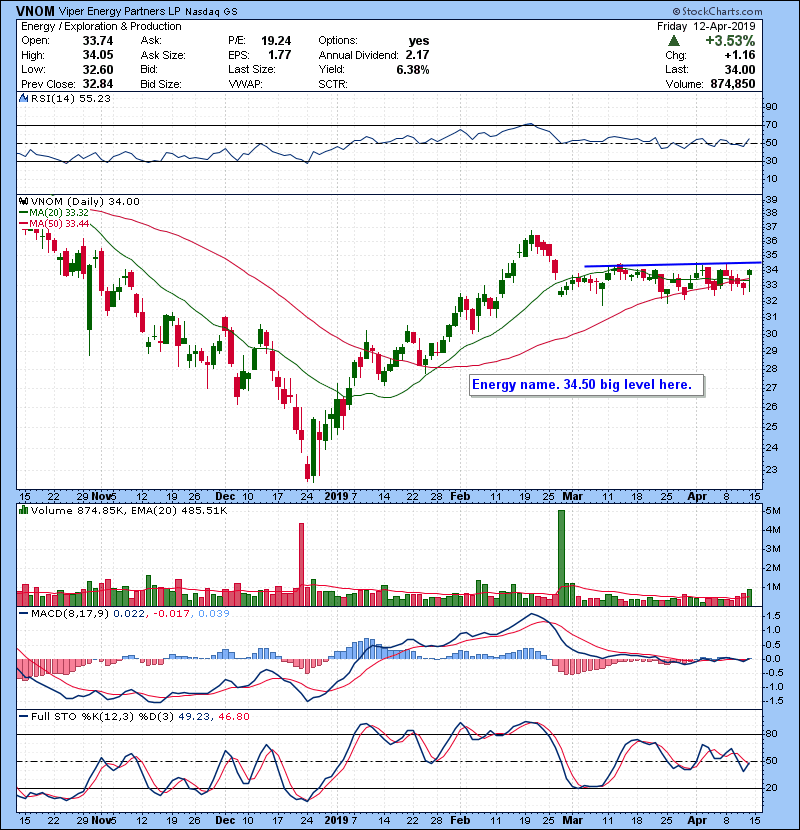800x830 pixels.
Task: Click the tallest green volume bar in late February
Action: (x=561, y=558)
